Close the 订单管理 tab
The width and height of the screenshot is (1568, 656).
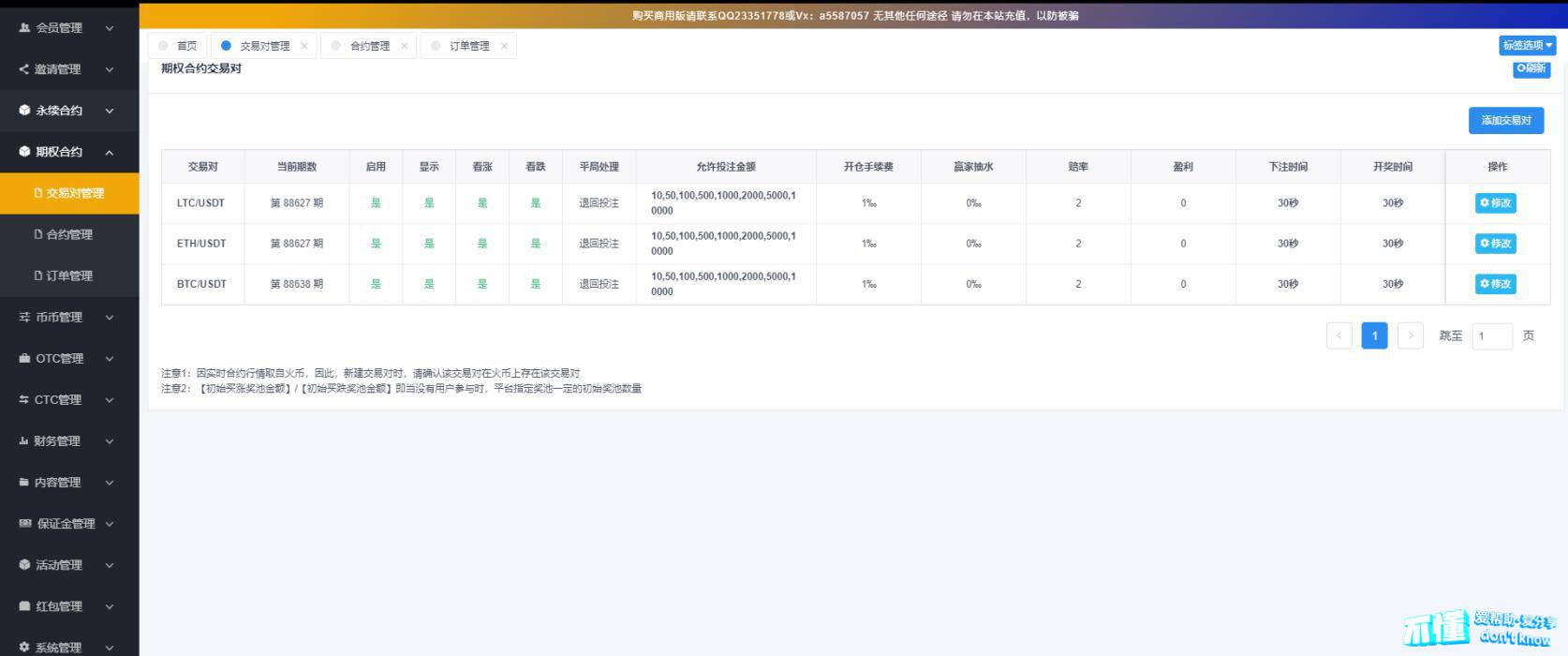tap(504, 46)
